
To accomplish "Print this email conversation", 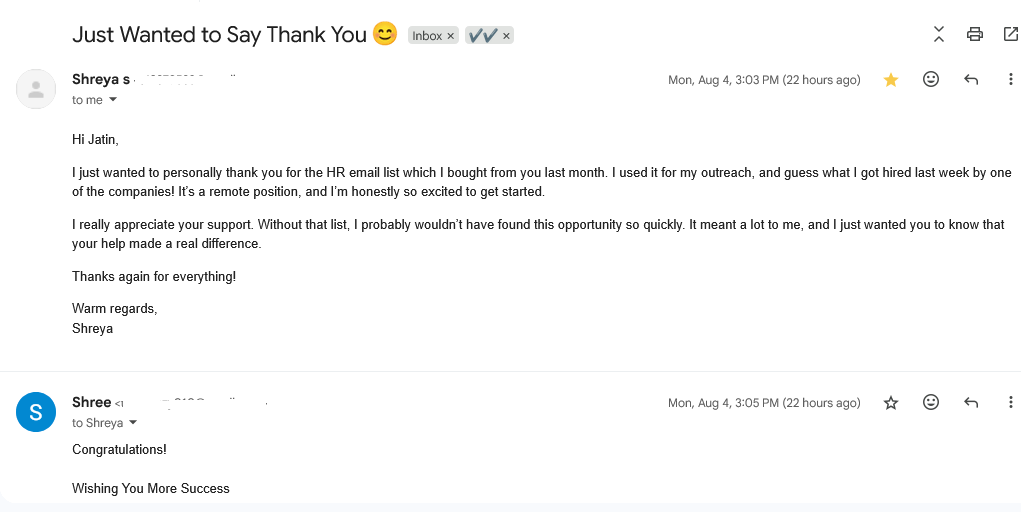I will [x=974, y=34].
